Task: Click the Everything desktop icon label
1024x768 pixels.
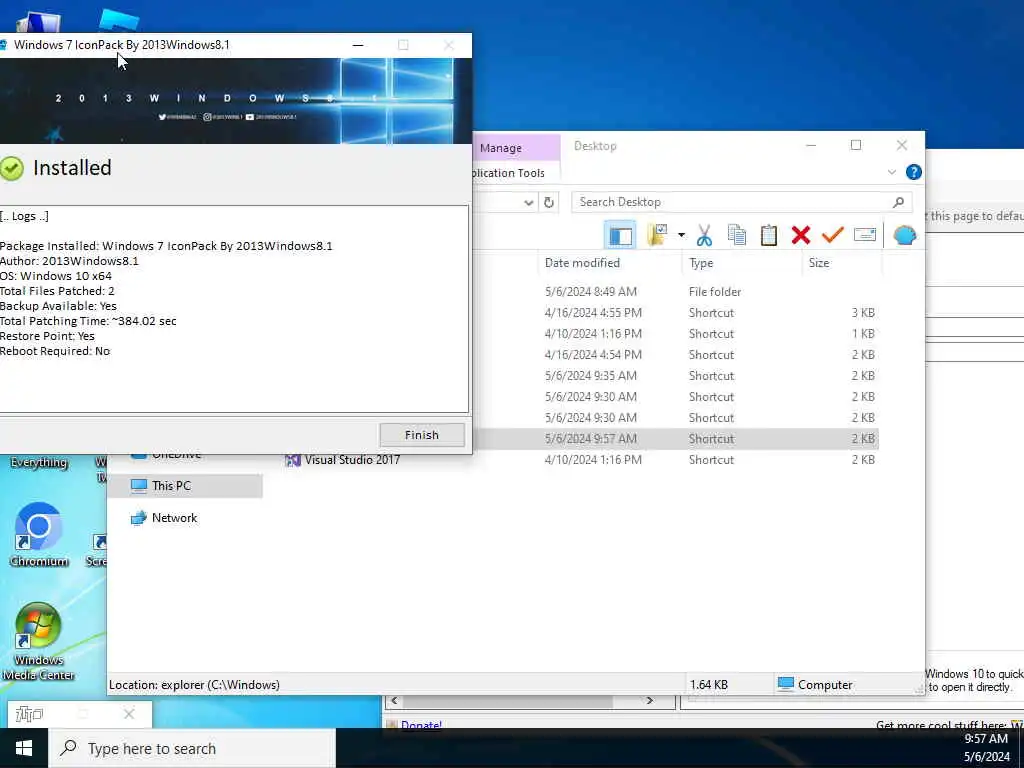Action: click(x=39, y=462)
